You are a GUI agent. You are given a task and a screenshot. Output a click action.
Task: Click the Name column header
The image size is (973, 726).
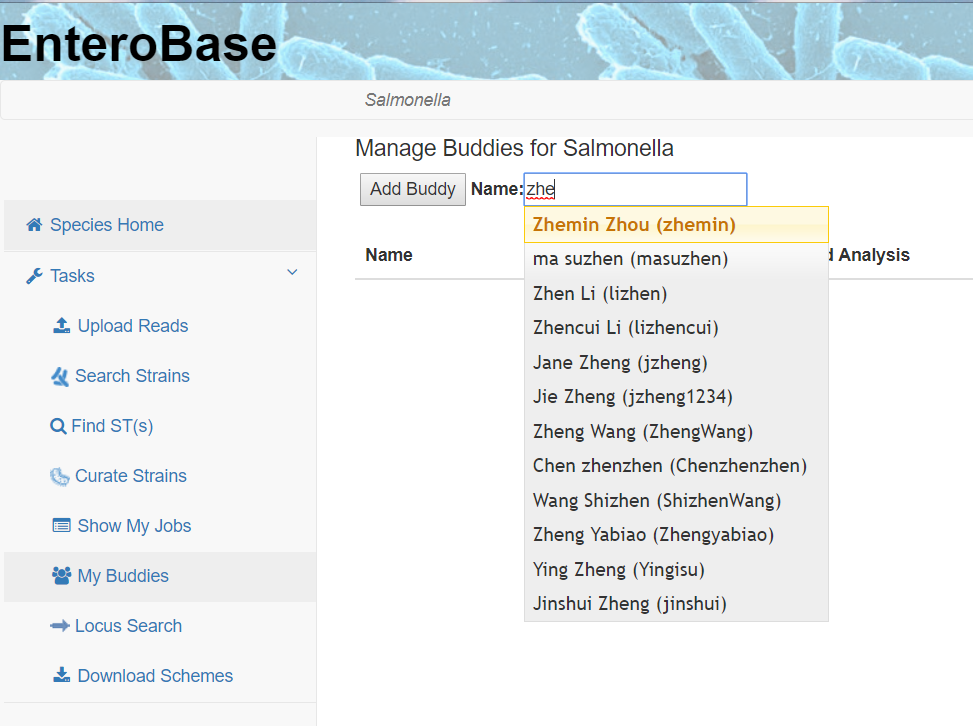[x=389, y=255]
